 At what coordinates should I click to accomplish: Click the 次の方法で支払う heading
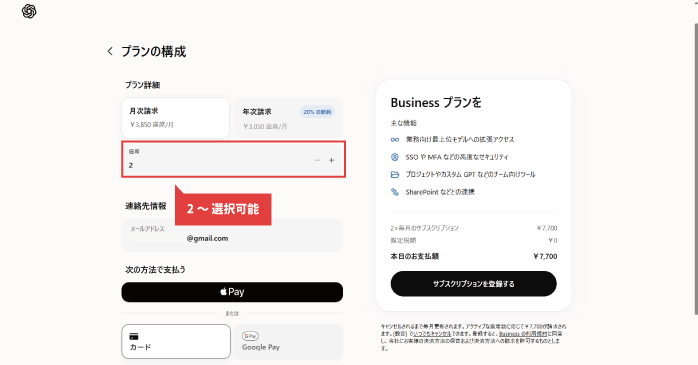[x=155, y=270]
